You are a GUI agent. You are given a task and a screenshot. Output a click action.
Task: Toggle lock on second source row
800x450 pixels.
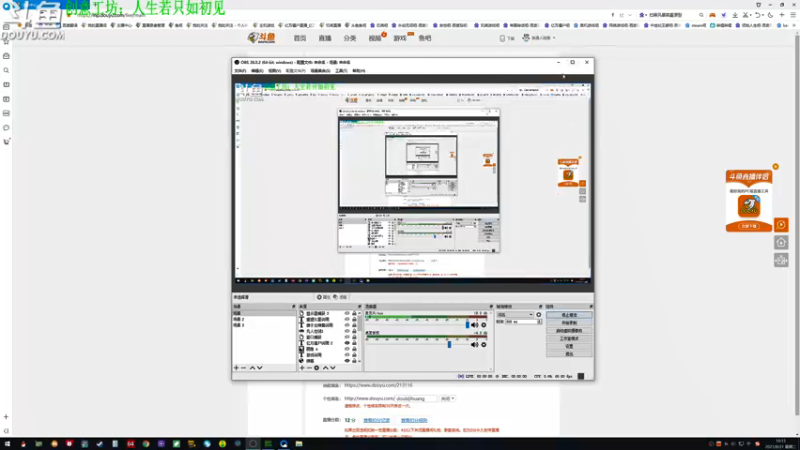[354, 319]
